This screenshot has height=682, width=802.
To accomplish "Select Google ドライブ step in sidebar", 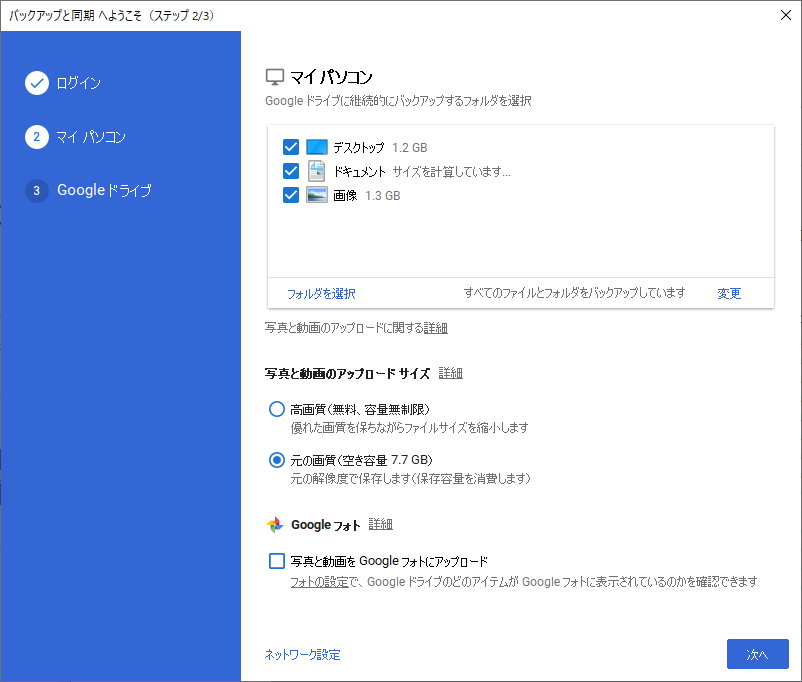I will [x=104, y=191].
